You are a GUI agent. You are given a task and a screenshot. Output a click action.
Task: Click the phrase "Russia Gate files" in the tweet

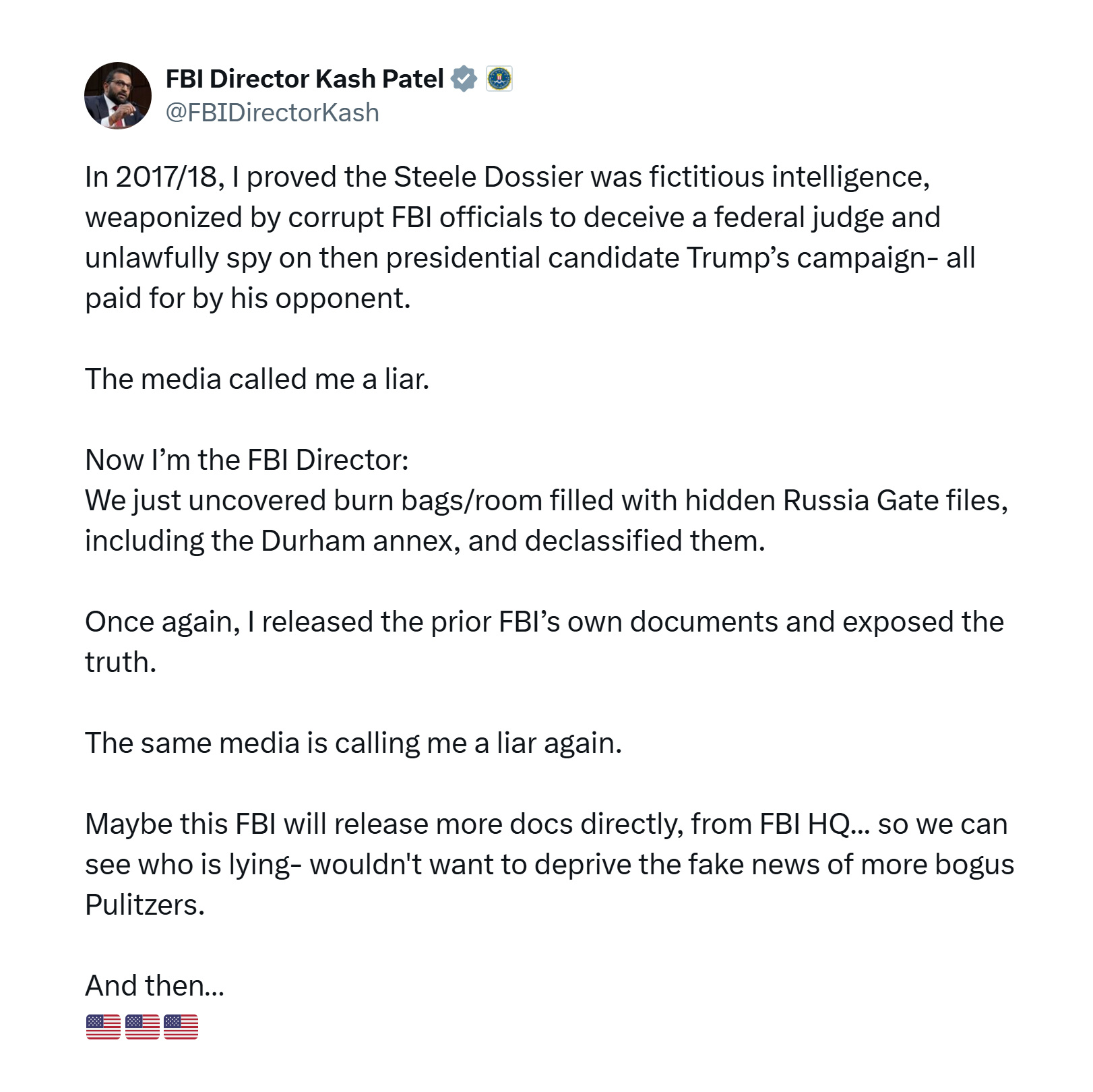coord(896,500)
